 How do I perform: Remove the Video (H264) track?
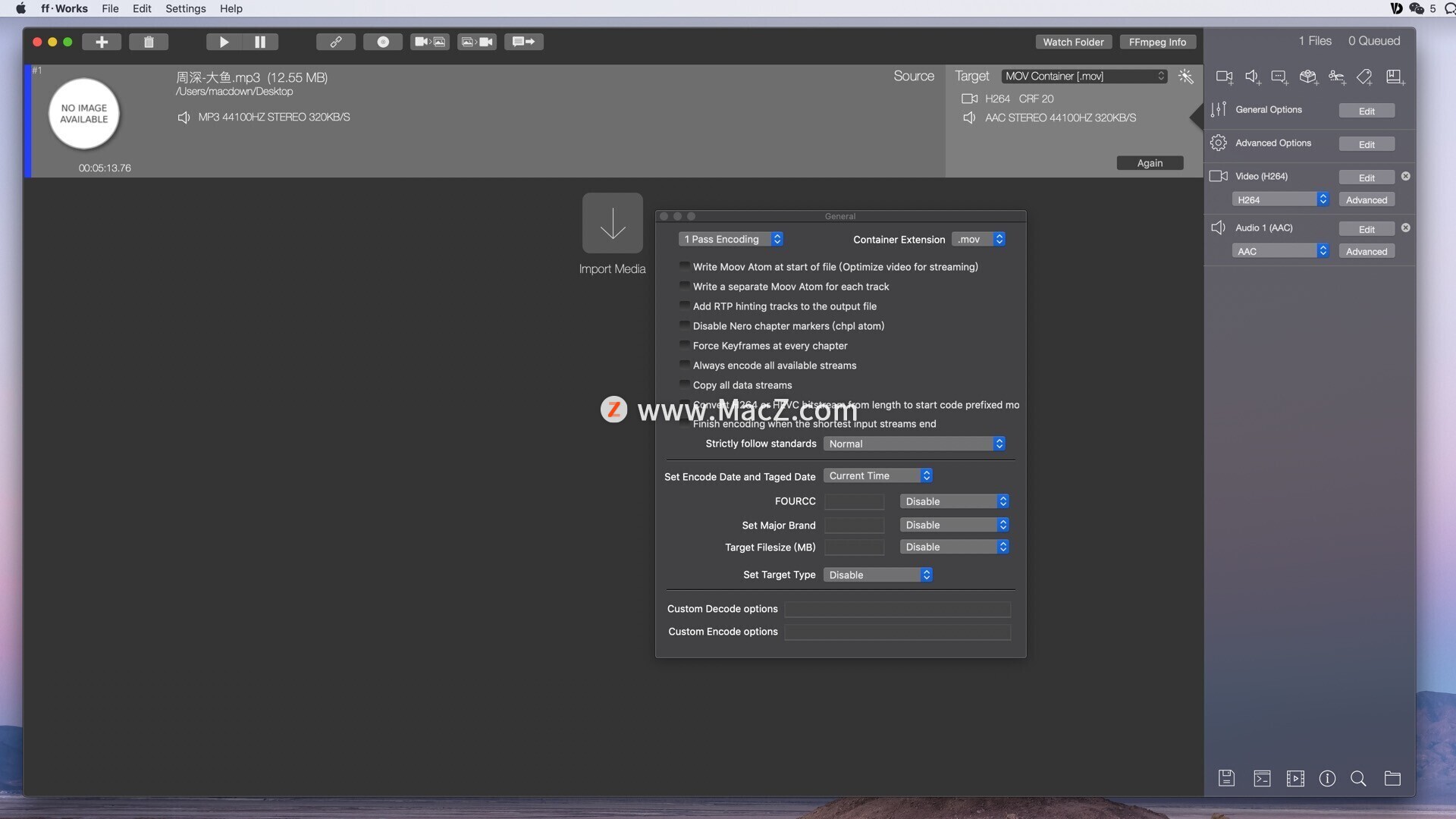click(1405, 176)
